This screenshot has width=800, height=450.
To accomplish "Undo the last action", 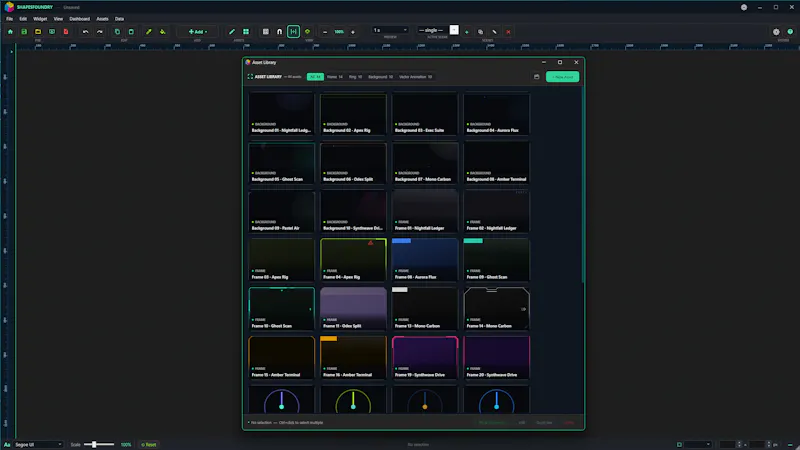I will coord(86,32).
